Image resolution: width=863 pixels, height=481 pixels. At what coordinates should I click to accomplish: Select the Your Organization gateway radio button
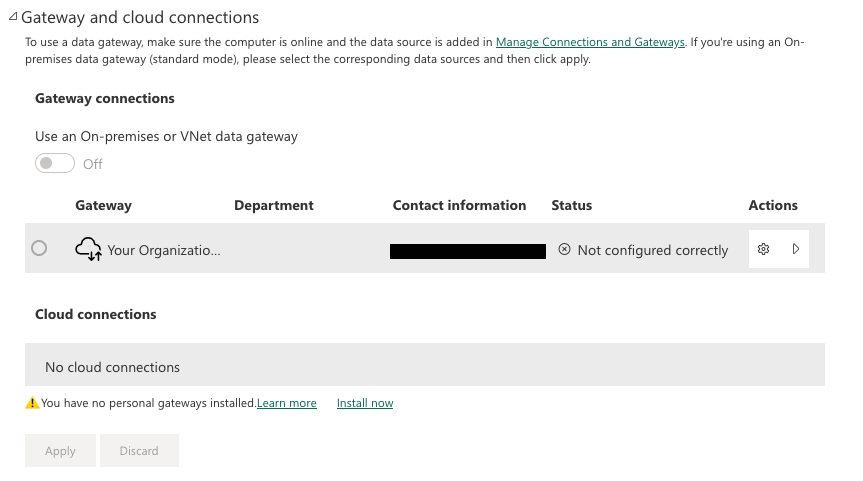[39, 248]
